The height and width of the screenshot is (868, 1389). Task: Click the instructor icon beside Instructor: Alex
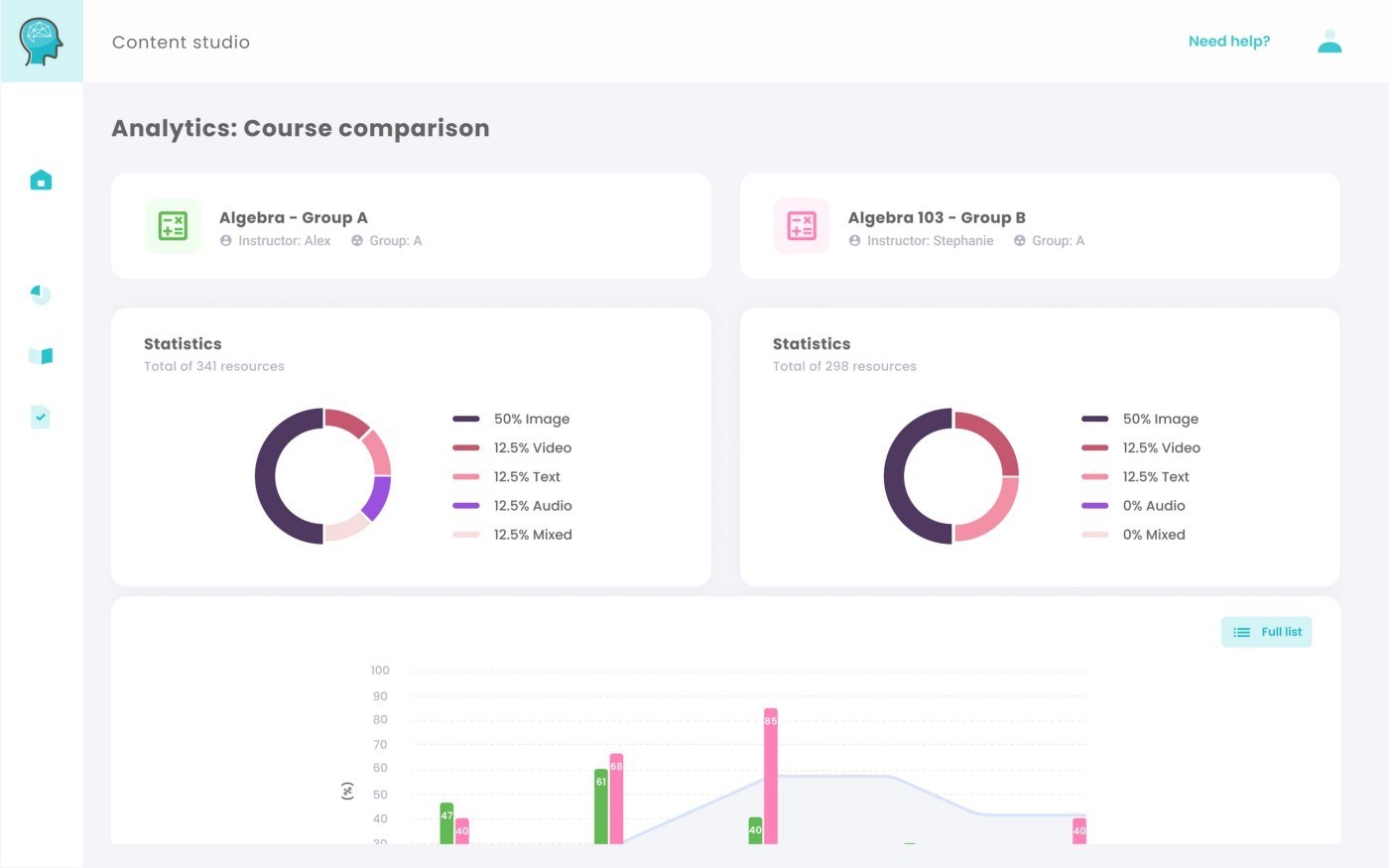[226, 241]
